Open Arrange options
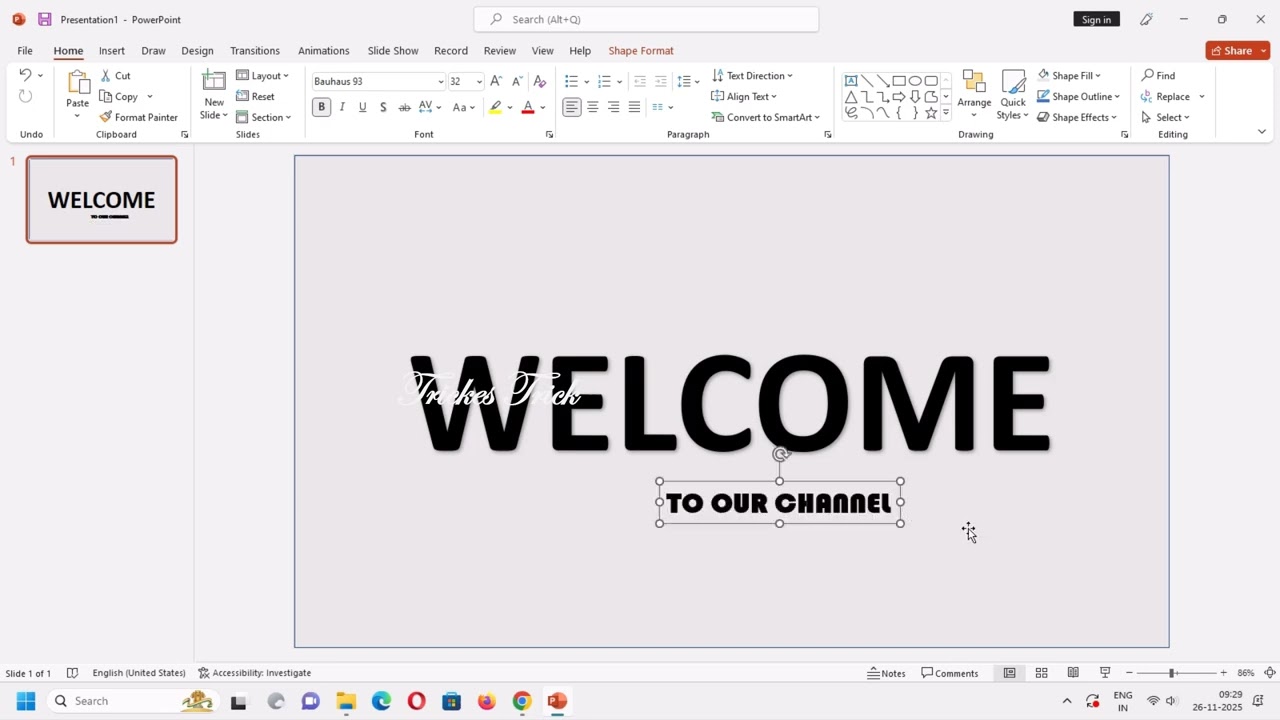Screen dimensions: 1280x720 click(974, 95)
